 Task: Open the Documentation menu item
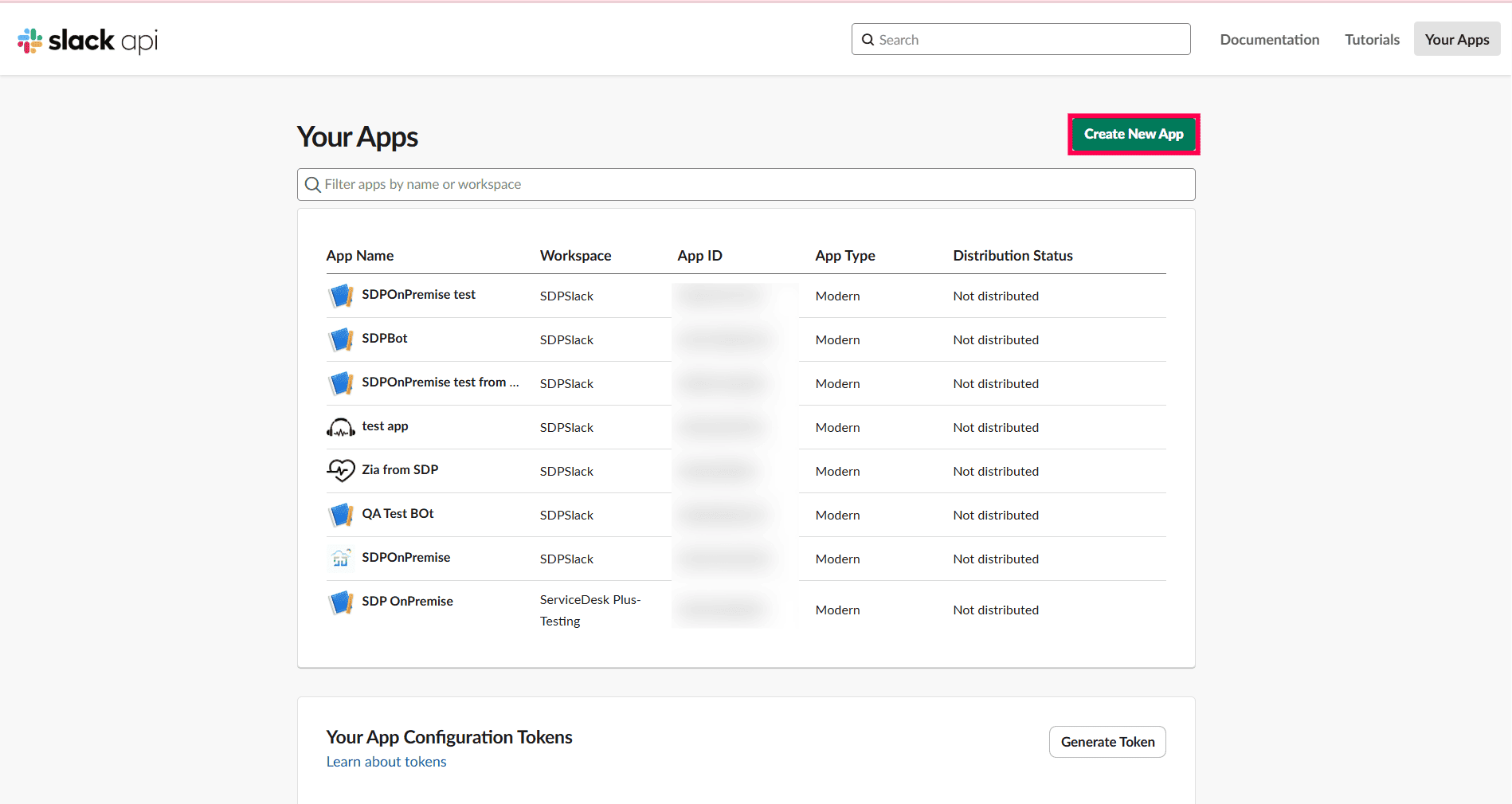pyautogui.click(x=1269, y=40)
